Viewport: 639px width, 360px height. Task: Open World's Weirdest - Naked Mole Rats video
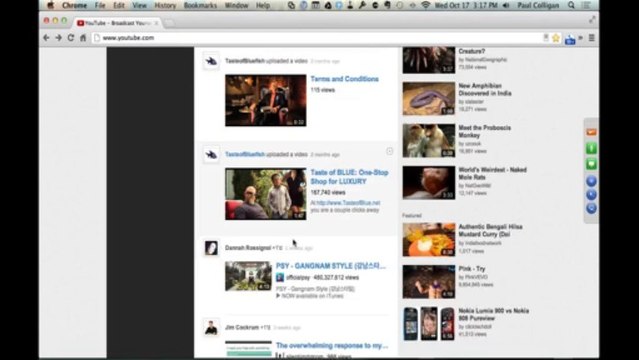coord(492,173)
